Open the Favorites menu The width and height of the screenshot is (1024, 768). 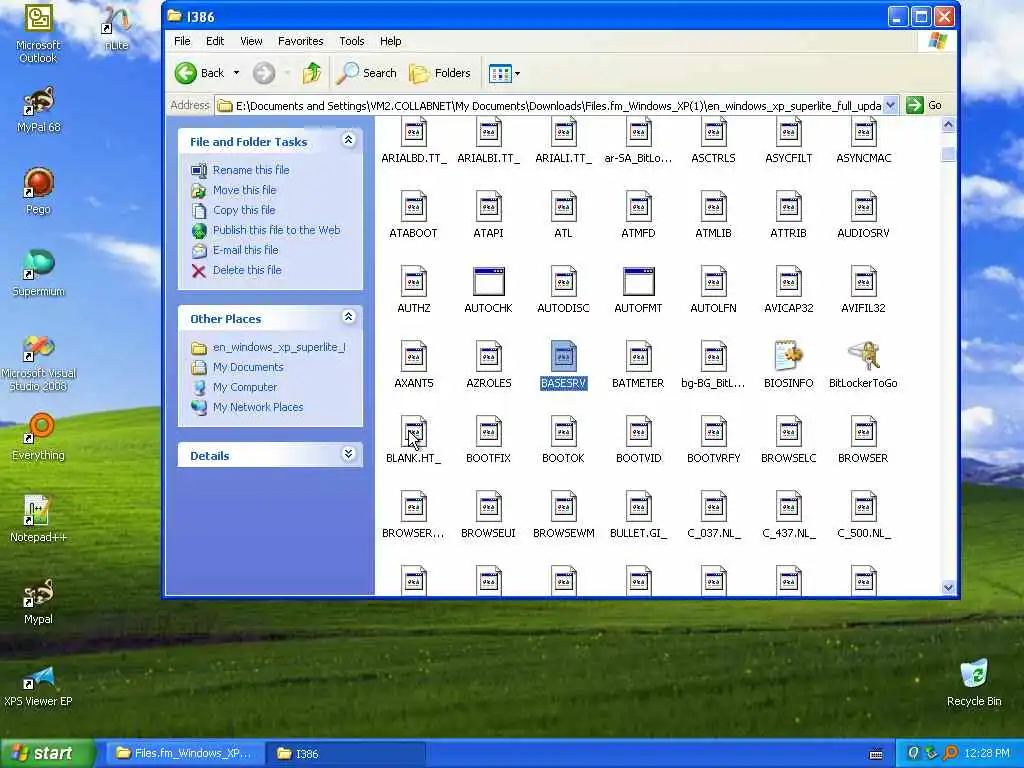pos(300,41)
